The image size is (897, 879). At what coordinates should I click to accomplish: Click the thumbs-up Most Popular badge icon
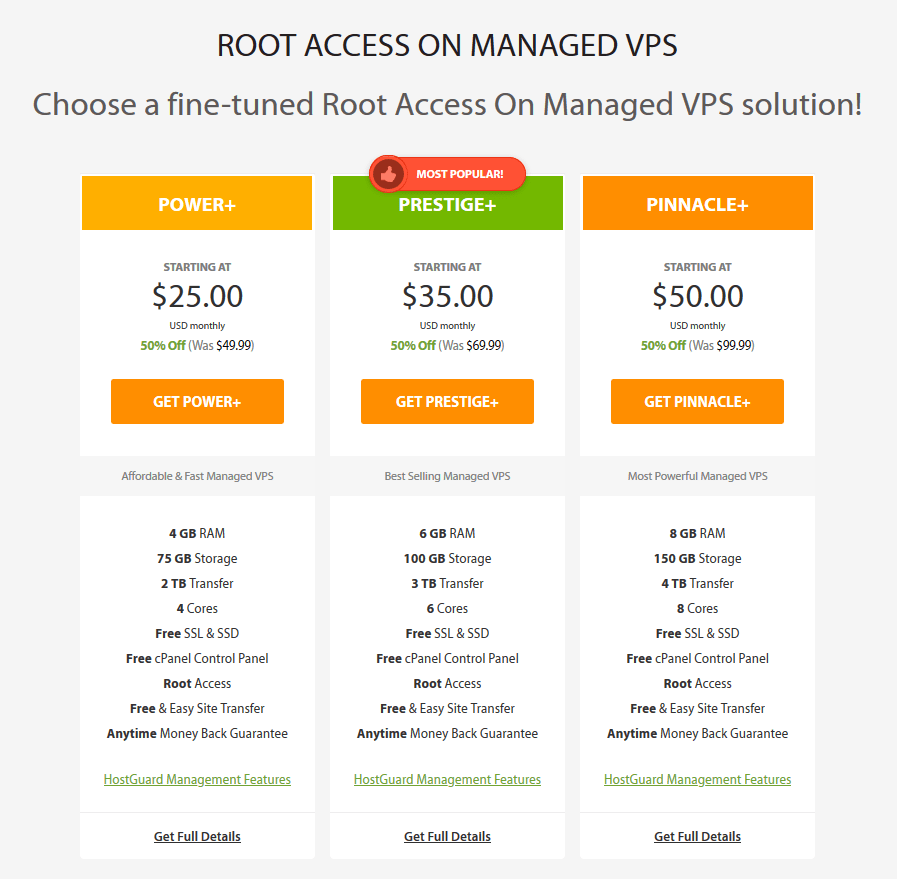(387, 174)
